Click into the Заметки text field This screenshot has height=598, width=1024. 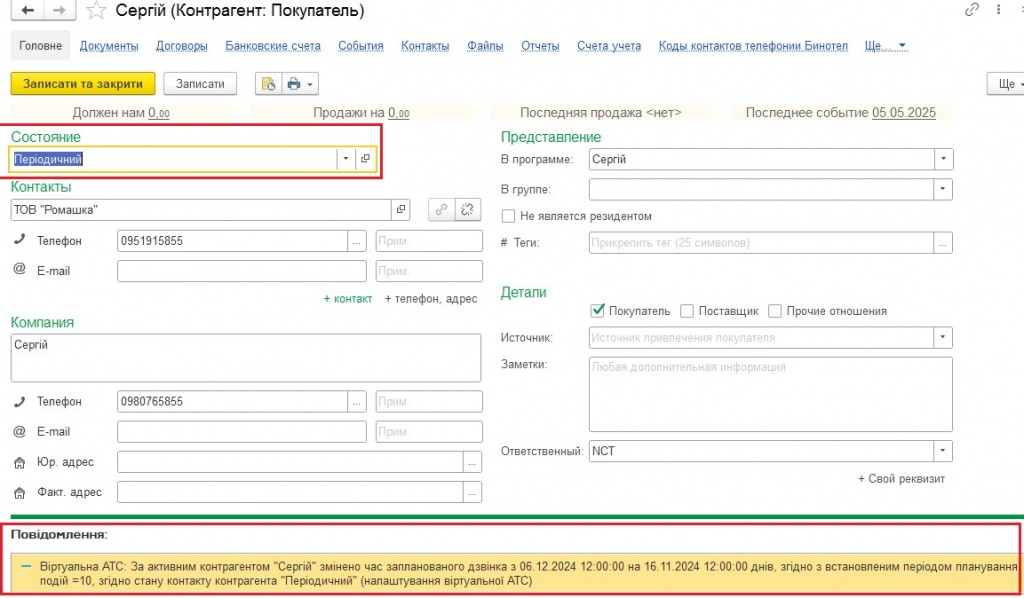pyautogui.click(x=770, y=394)
